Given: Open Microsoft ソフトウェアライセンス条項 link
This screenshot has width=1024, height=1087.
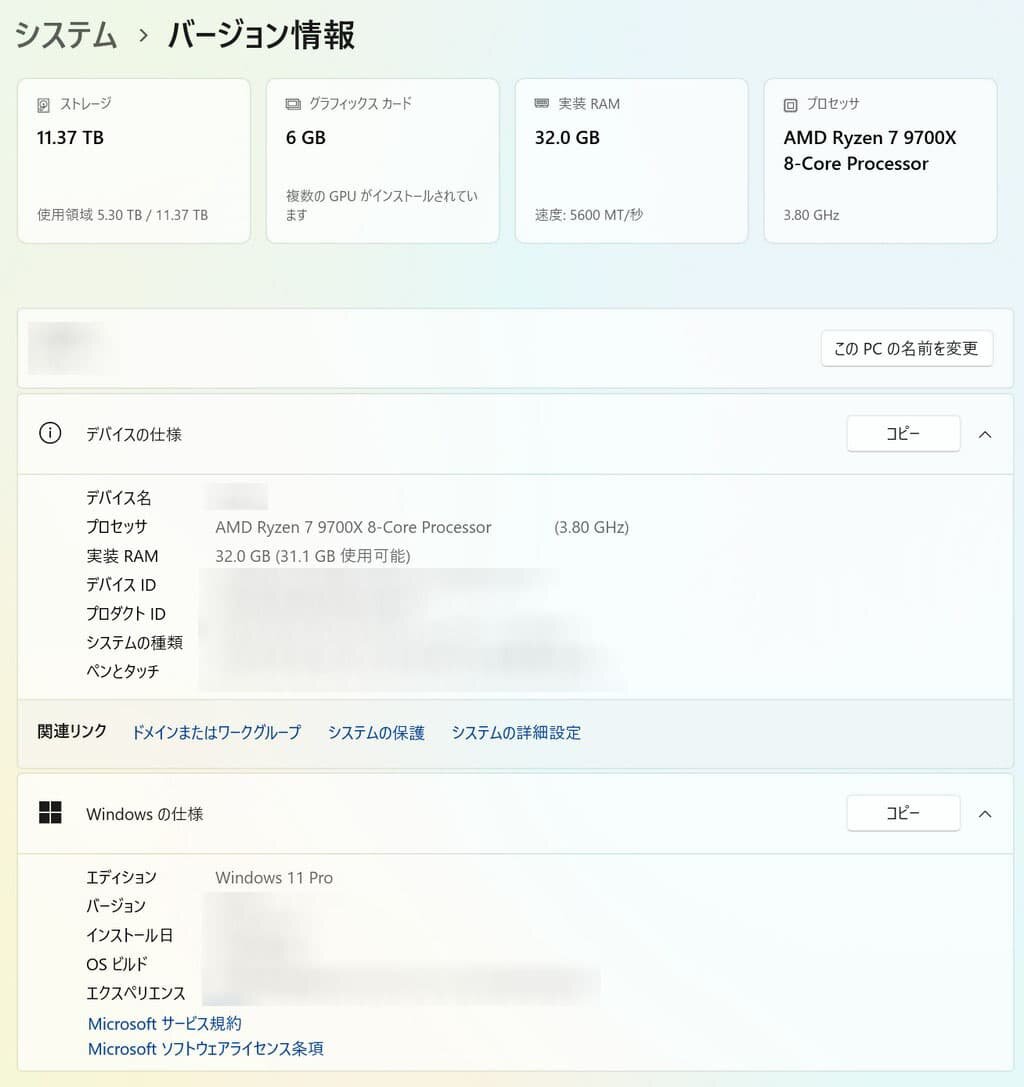Looking at the screenshot, I should coord(205,1048).
